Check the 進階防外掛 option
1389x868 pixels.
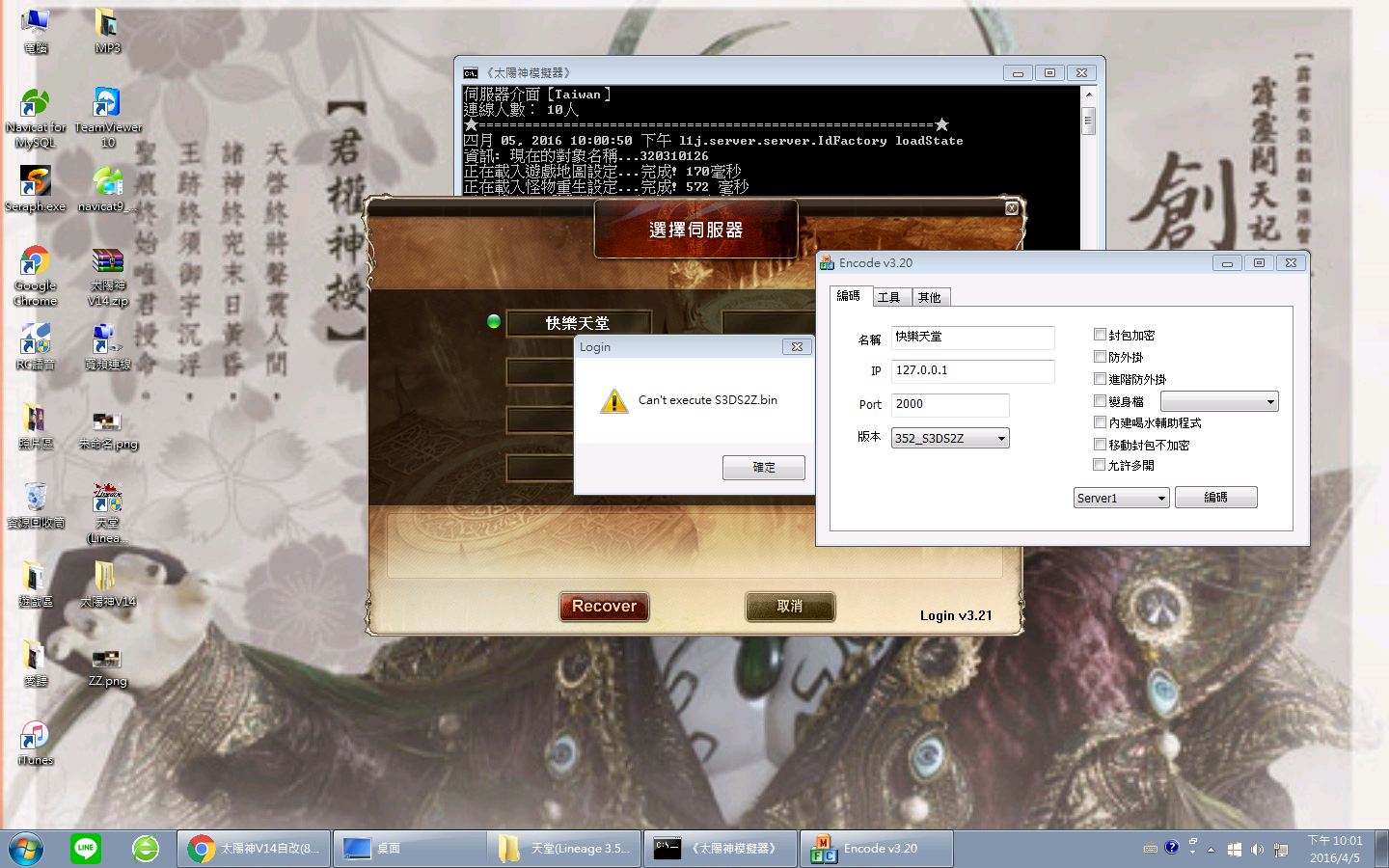[1100, 379]
